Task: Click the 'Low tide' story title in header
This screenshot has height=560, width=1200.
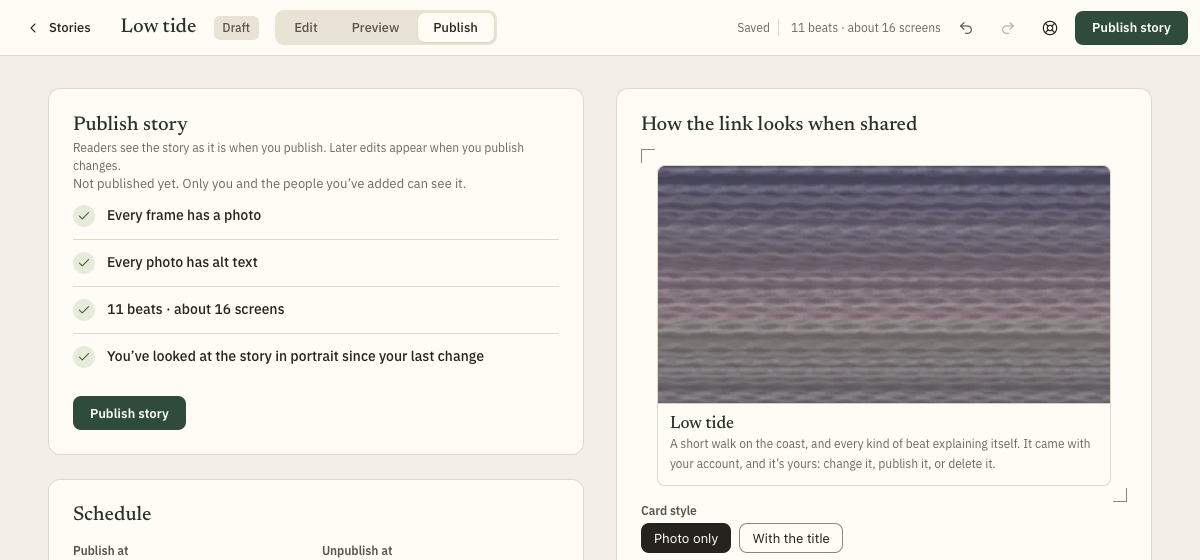Action: [x=158, y=27]
